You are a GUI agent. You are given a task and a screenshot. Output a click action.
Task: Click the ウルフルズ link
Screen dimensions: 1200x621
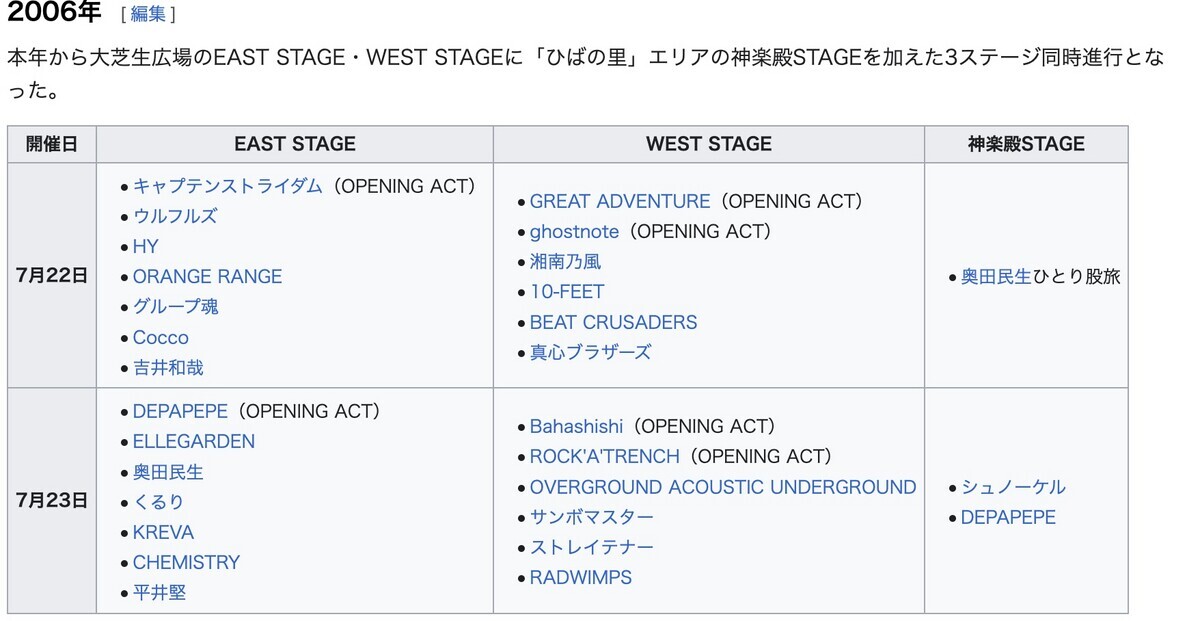[x=175, y=216]
